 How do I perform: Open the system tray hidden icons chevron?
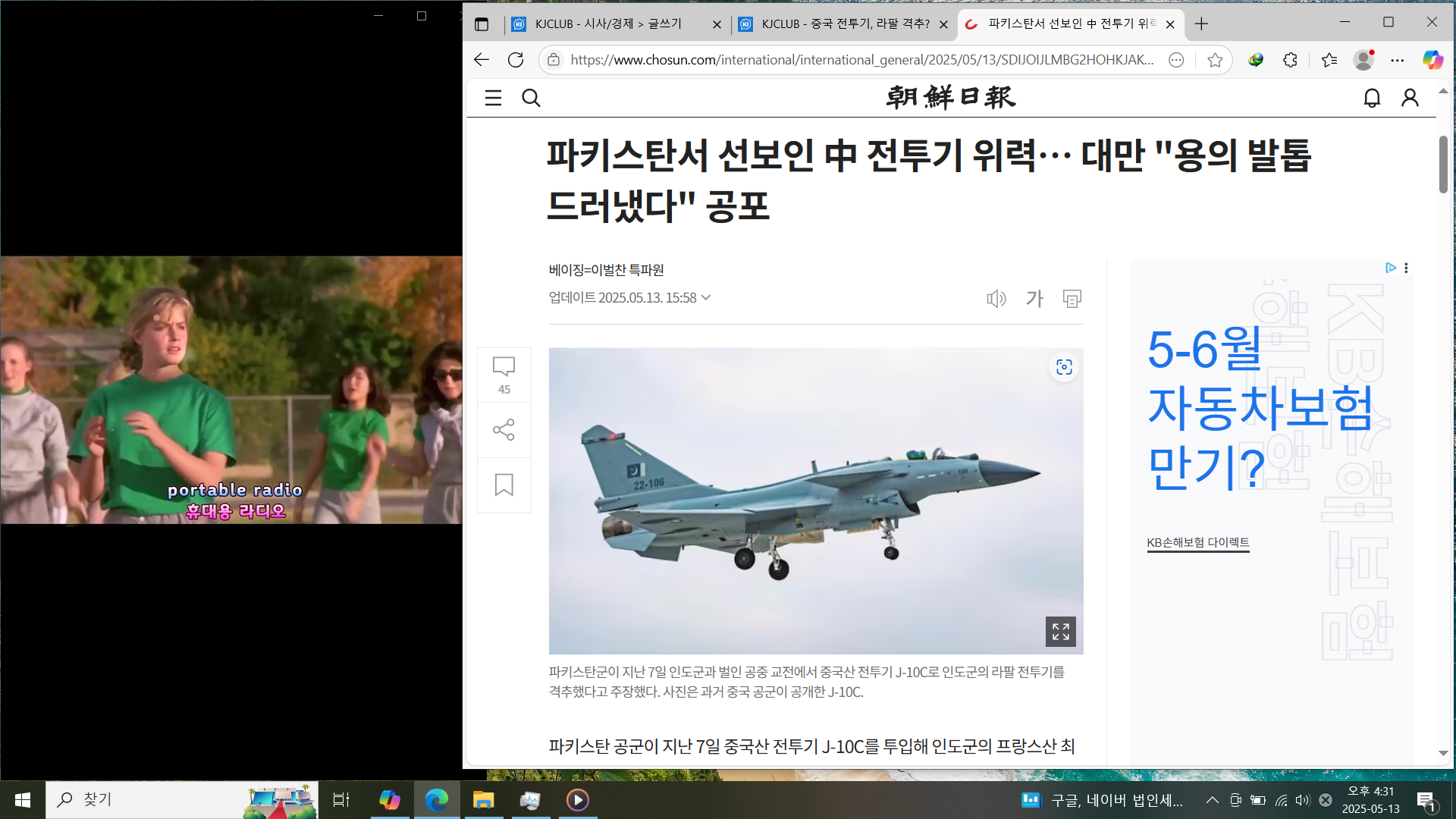(x=1212, y=800)
